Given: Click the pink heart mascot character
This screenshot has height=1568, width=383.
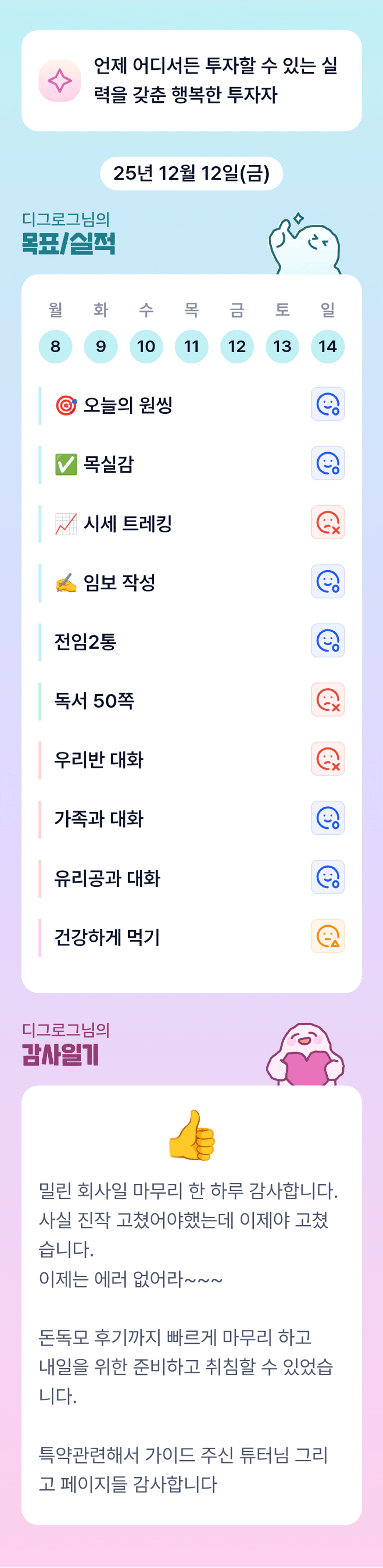Looking at the screenshot, I should 306,1055.
